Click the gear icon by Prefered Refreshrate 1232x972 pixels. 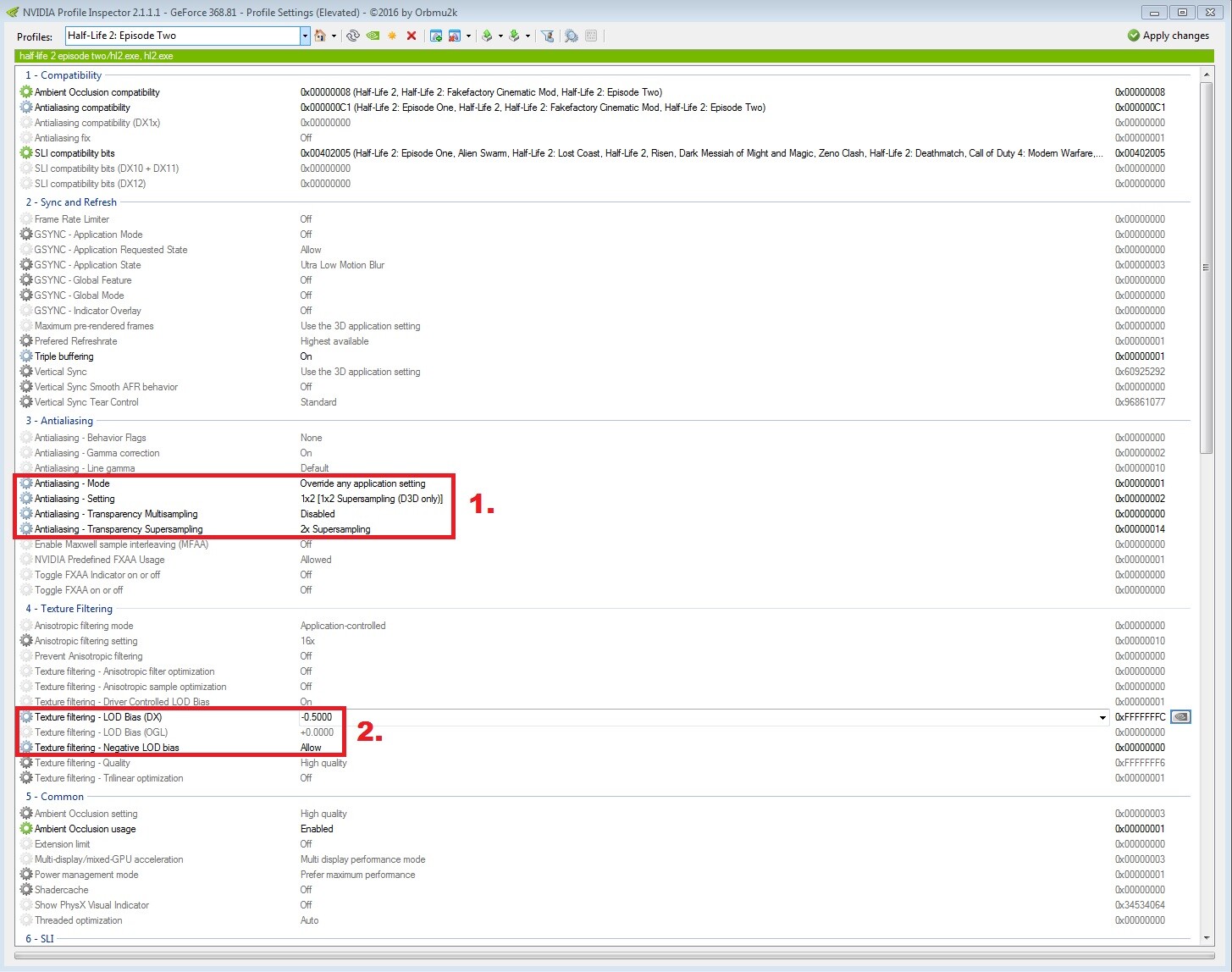click(26, 341)
